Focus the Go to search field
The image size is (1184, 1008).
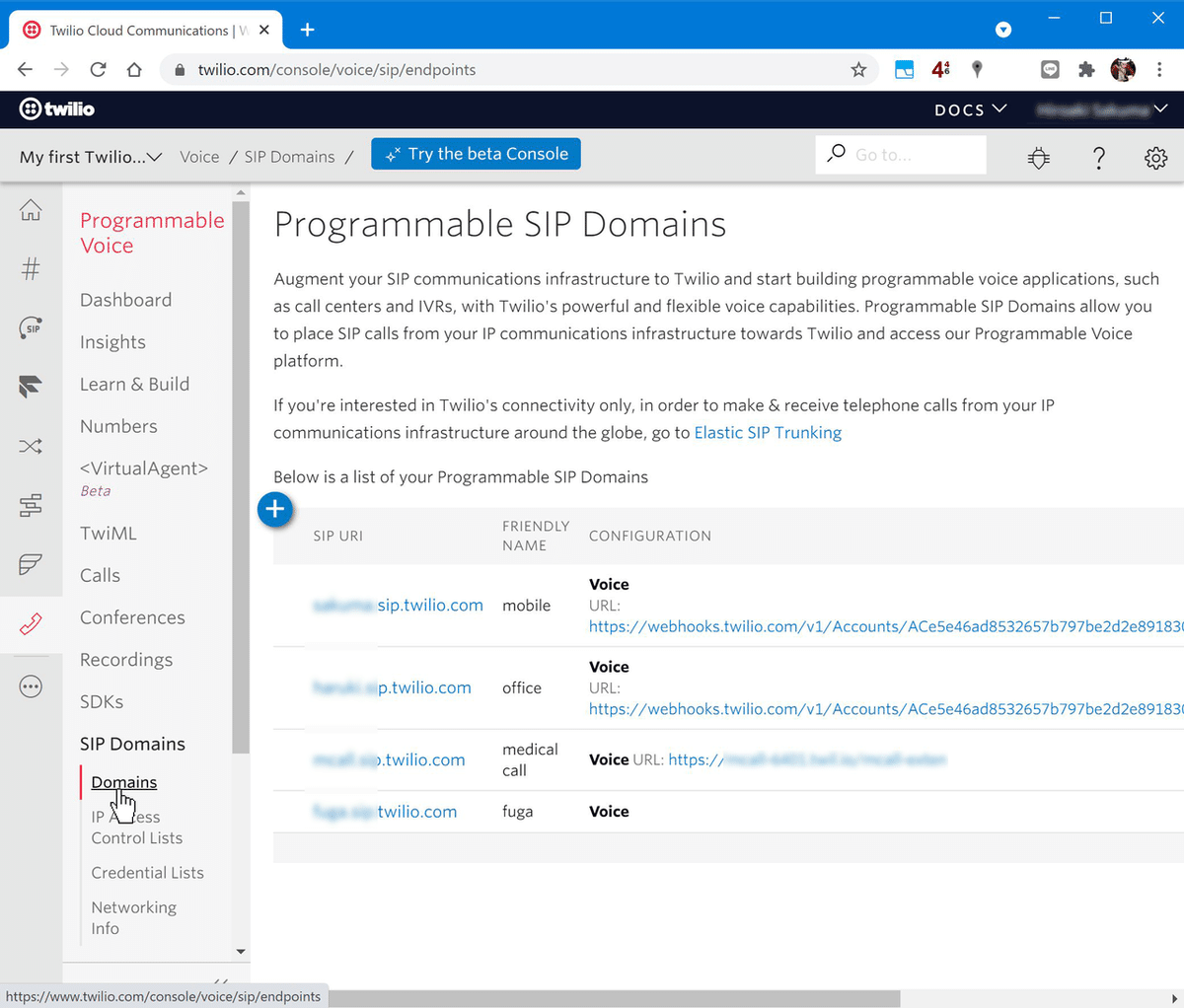[x=901, y=155]
